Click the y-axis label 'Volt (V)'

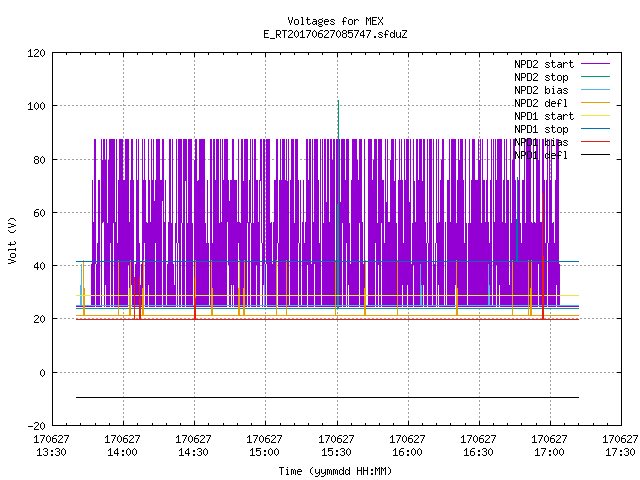pyautogui.click(x=13, y=240)
